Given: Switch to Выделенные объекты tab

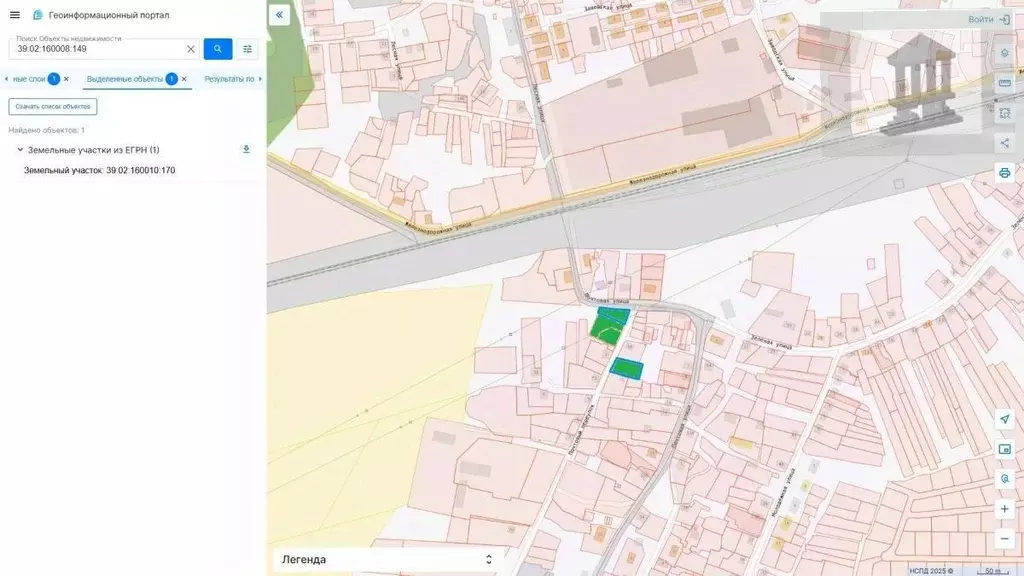Looking at the screenshot, I should (x=124, y=78).
